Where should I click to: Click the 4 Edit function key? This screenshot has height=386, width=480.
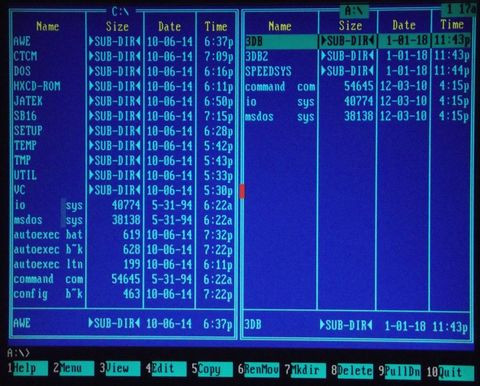click(x=166, y=369)
